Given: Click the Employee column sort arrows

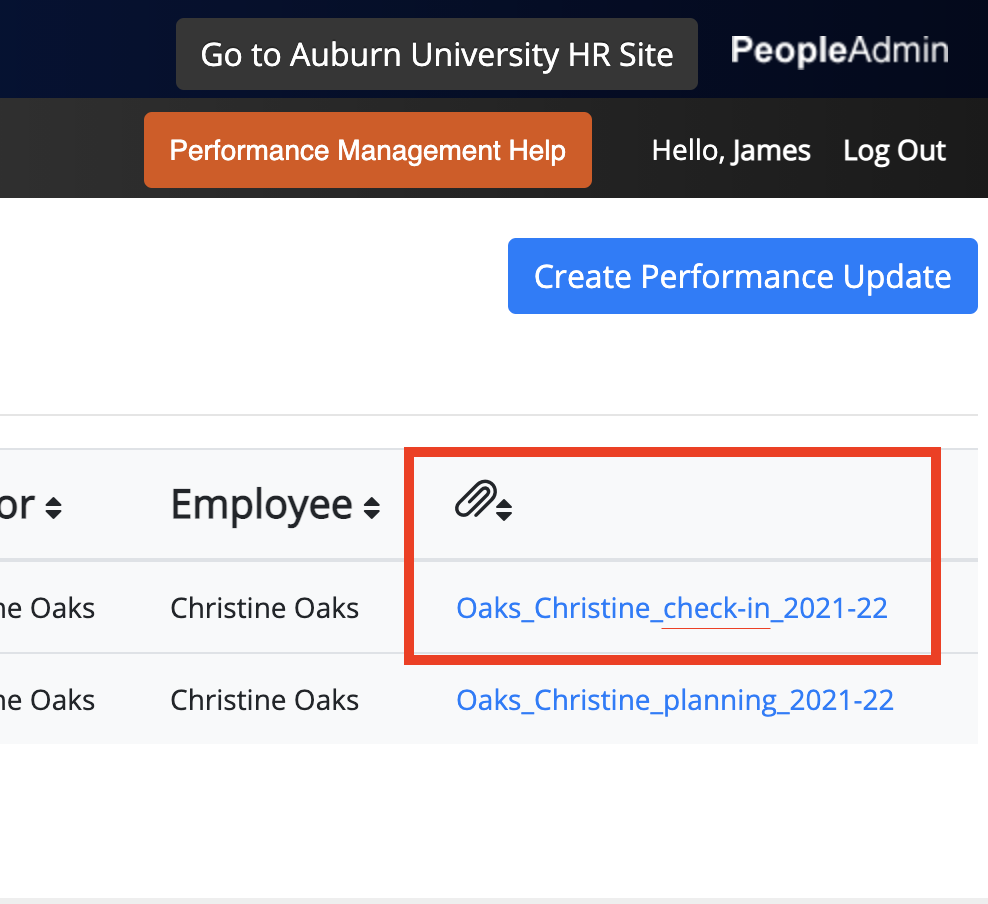Looking at the screenshot, I should click(372, 508).
